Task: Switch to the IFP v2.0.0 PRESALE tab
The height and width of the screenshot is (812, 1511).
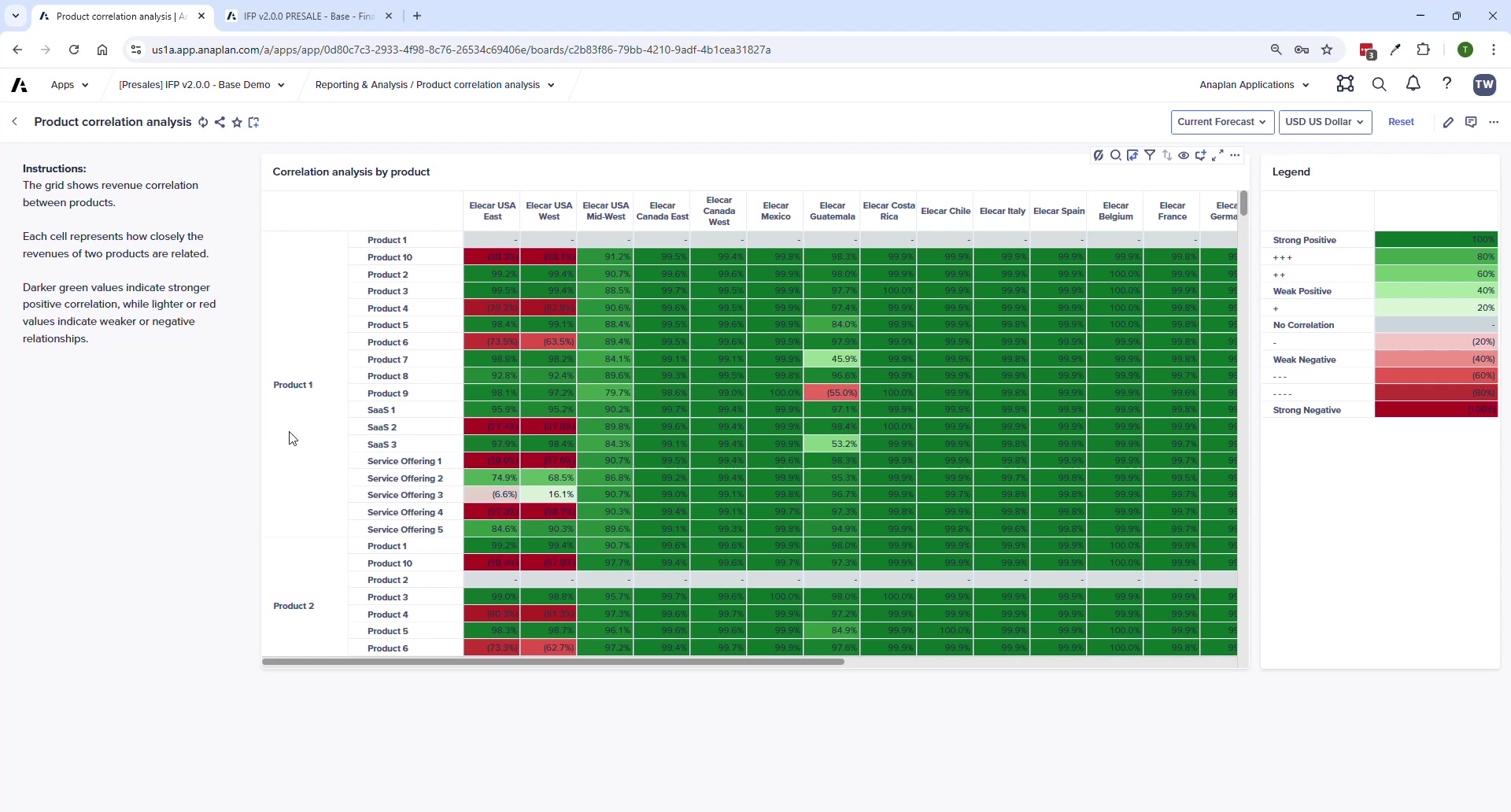Action: [307, 16]
